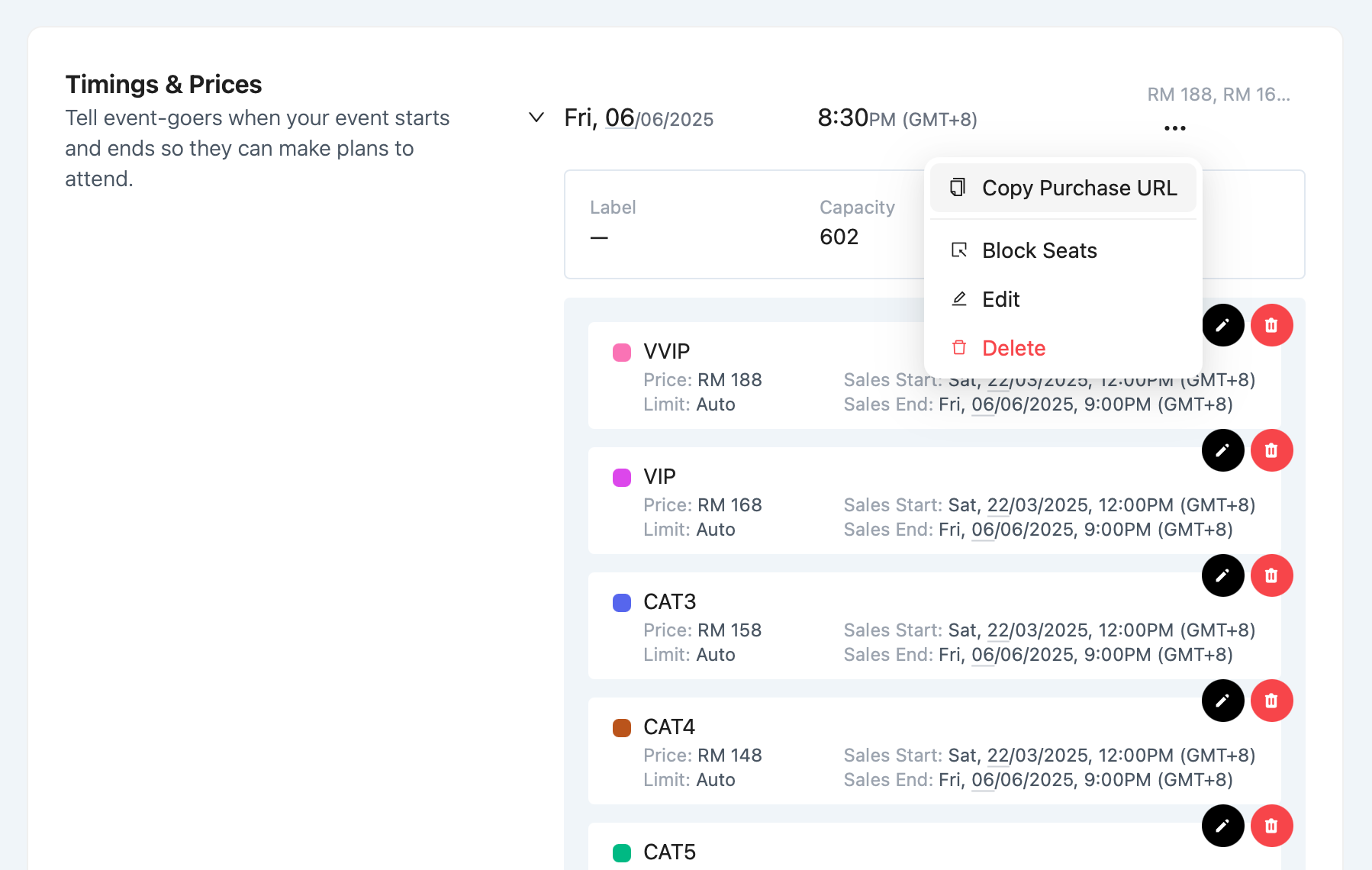
Task: Open the three-dot more options menu
Action: click(x=1174, y=128)
